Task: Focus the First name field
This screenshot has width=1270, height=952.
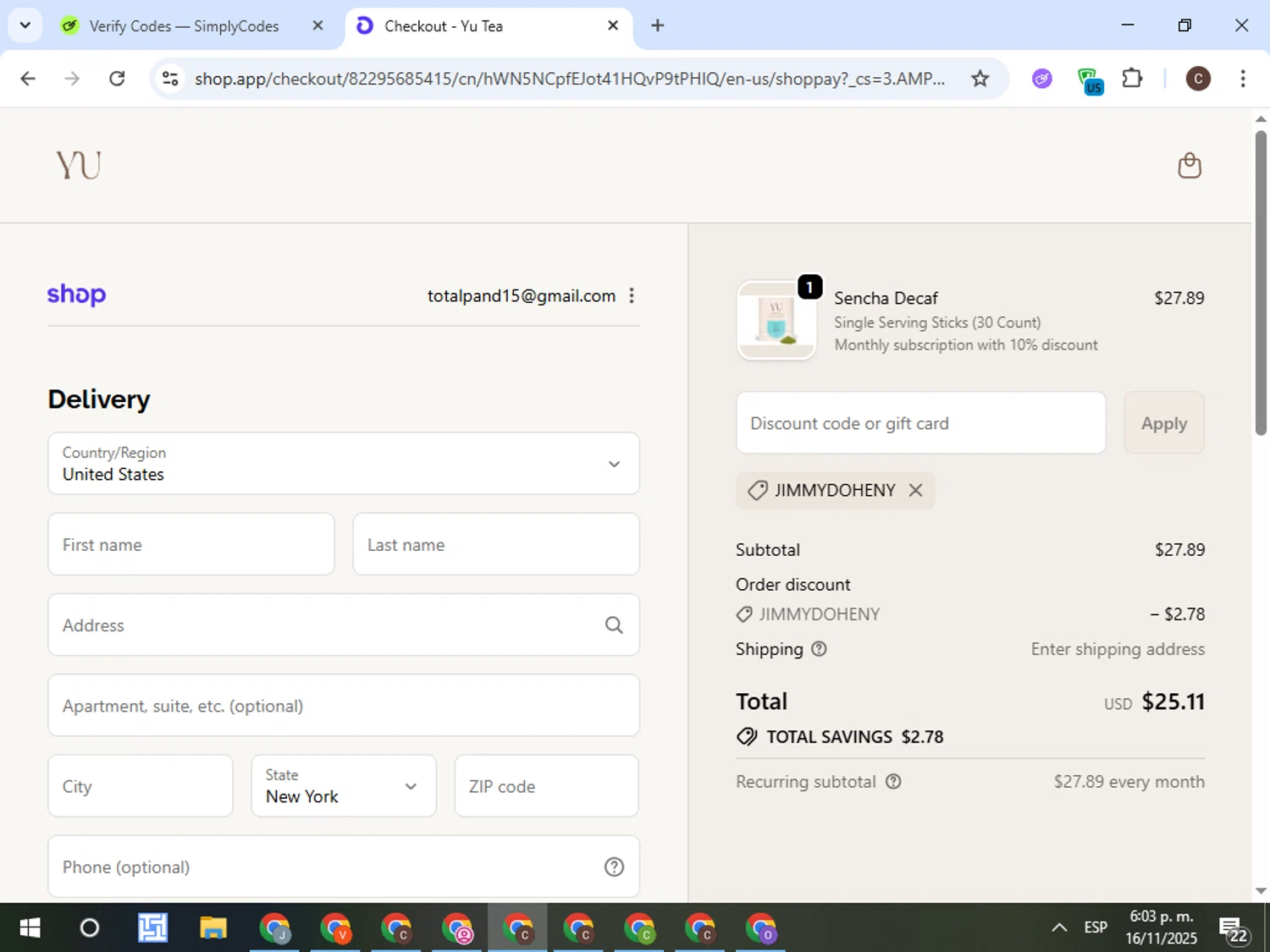Action: pos(191,544)
